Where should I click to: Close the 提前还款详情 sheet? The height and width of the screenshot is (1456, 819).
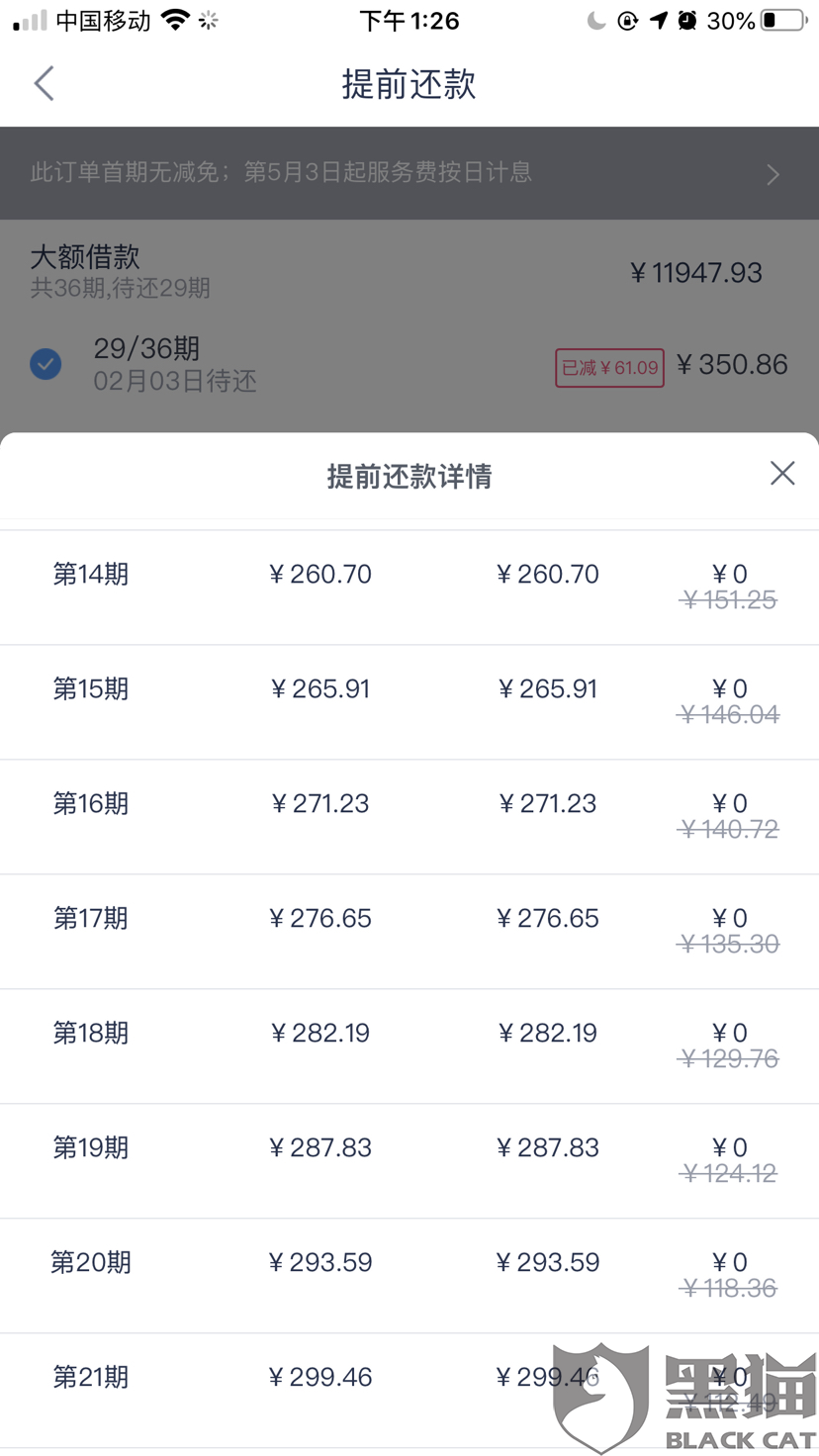782,474
